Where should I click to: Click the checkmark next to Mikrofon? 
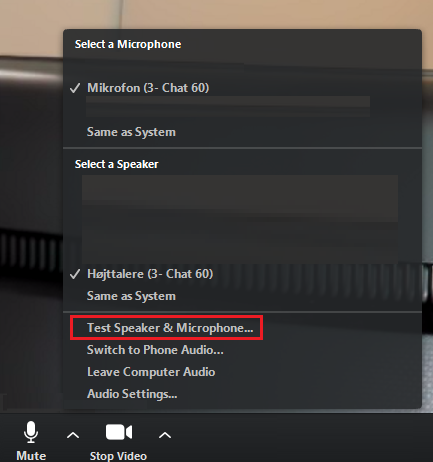[75, 88]
